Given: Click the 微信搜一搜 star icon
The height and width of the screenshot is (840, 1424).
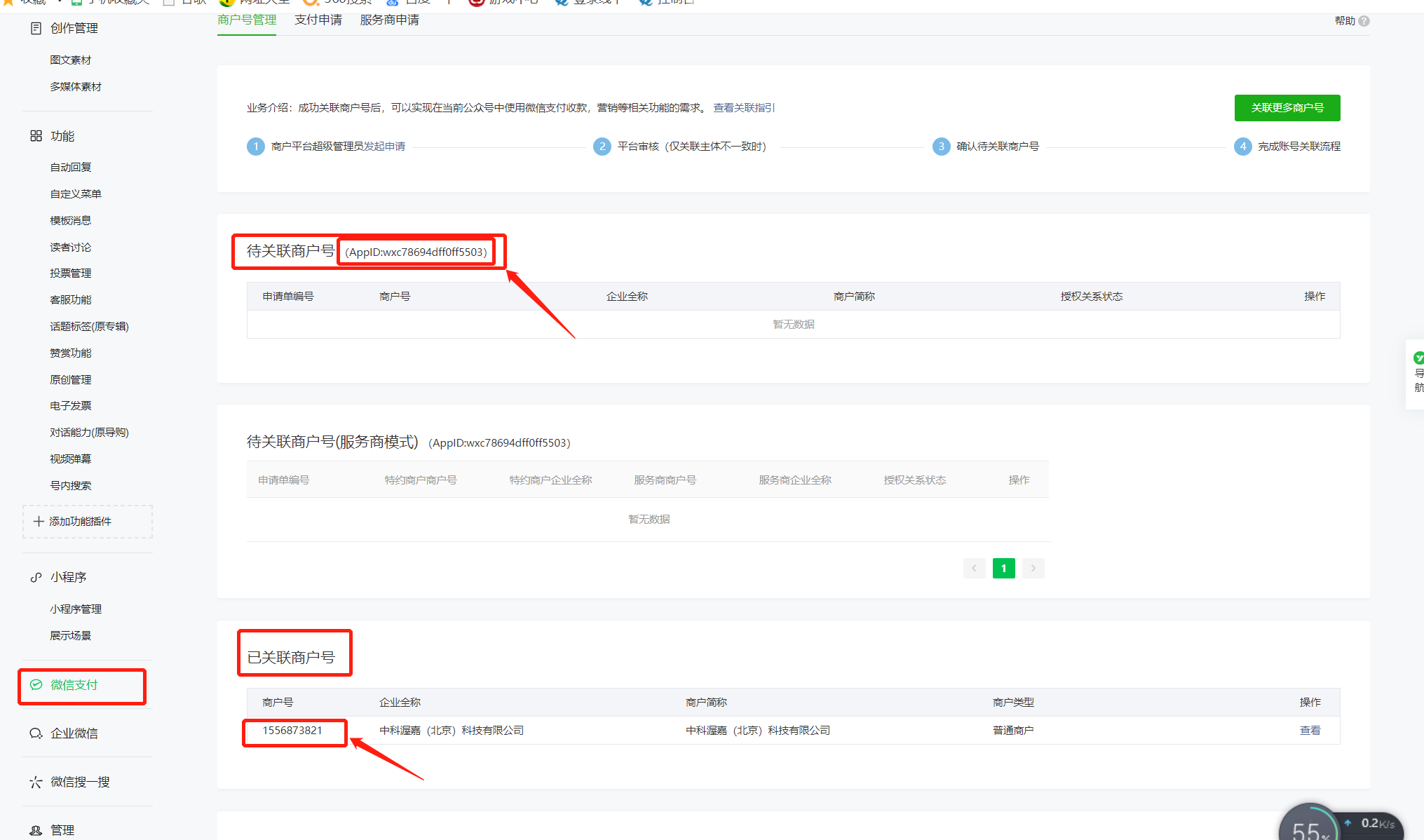Looking at the screenshot, I should [36, 782].
